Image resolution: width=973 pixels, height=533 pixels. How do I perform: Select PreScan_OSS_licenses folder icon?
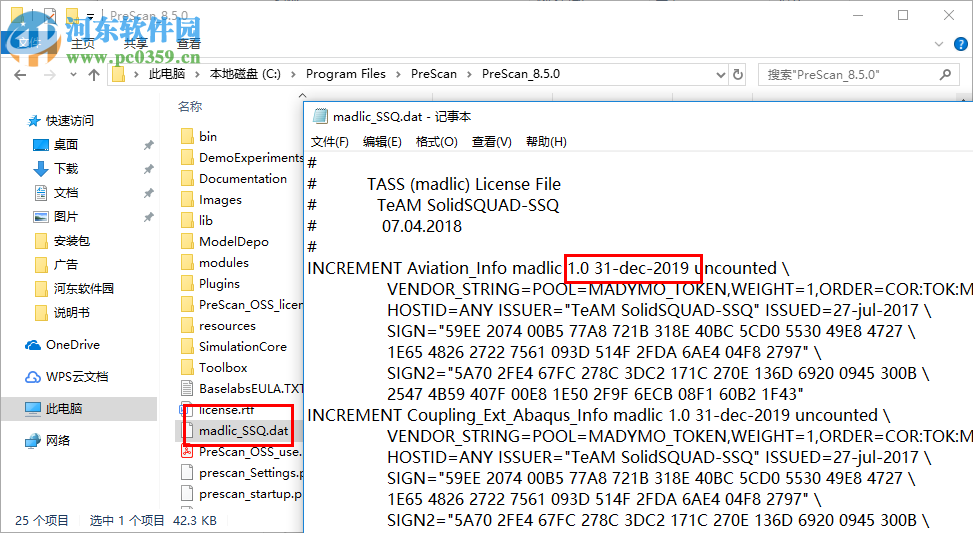pyautogui.click(x=187, y=305)
